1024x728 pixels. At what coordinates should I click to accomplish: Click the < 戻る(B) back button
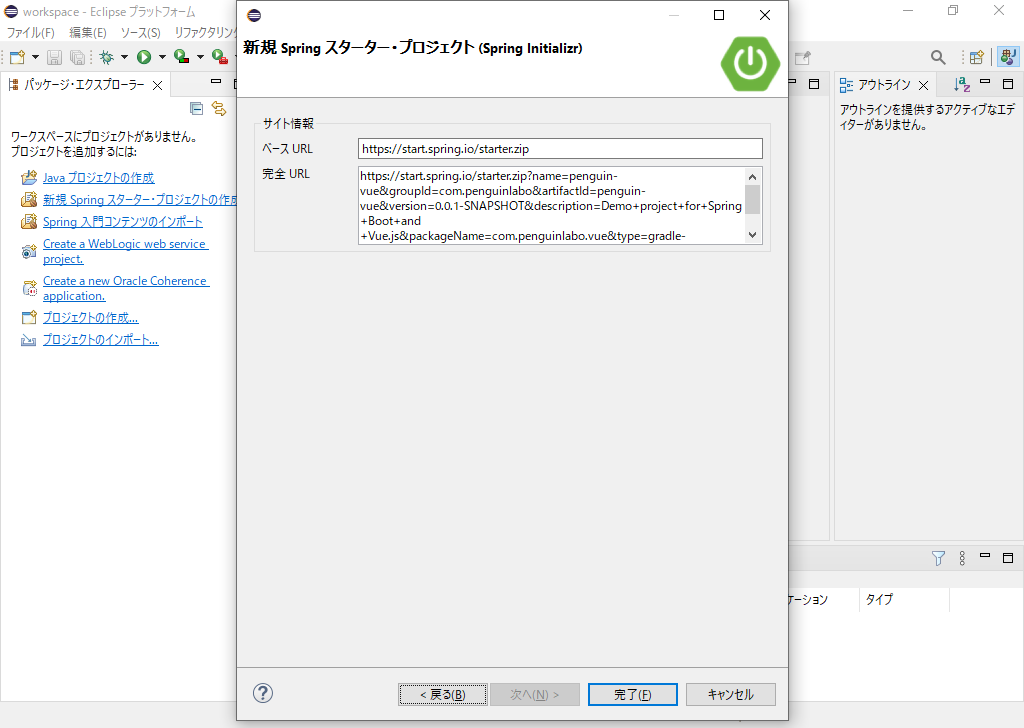coord(443,695)
